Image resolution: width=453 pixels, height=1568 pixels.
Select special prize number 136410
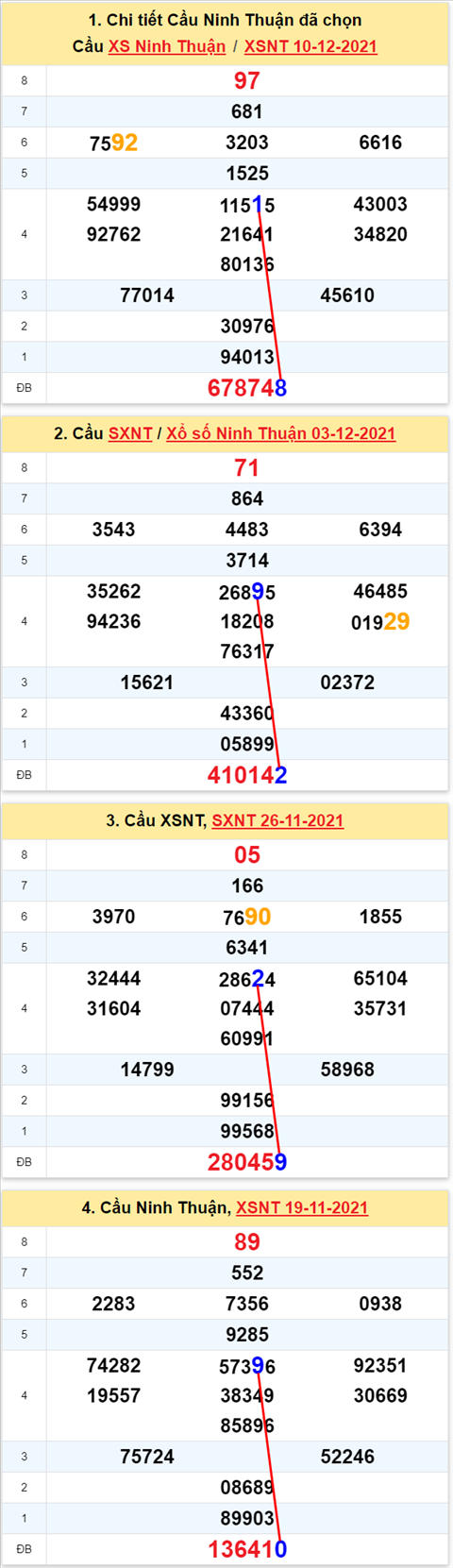click(x=247, y=1549)
